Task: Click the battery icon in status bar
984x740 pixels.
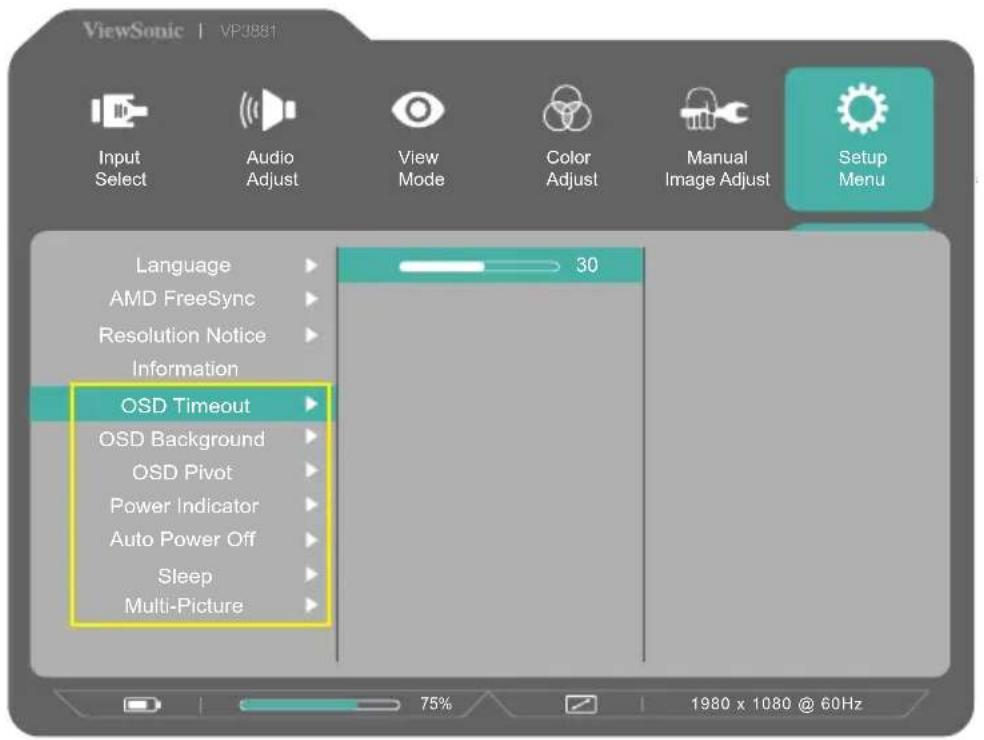Action: (x=142, y=705)
